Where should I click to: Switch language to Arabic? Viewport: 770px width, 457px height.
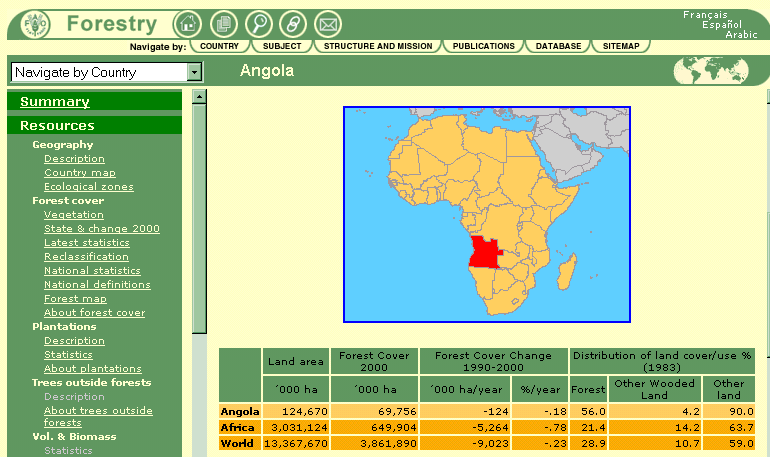tap(713, 34)
